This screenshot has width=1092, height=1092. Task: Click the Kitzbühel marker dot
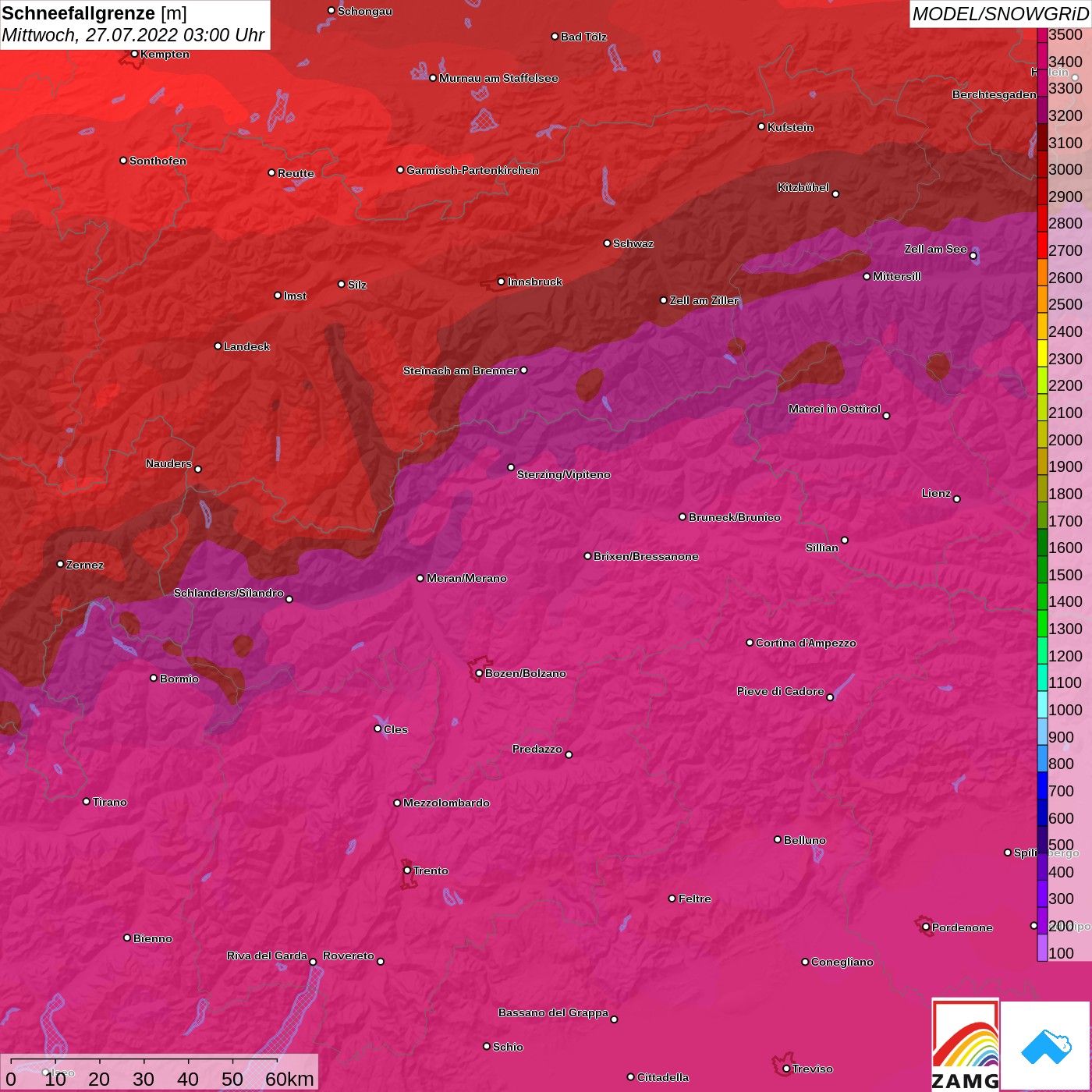point(835,194)
